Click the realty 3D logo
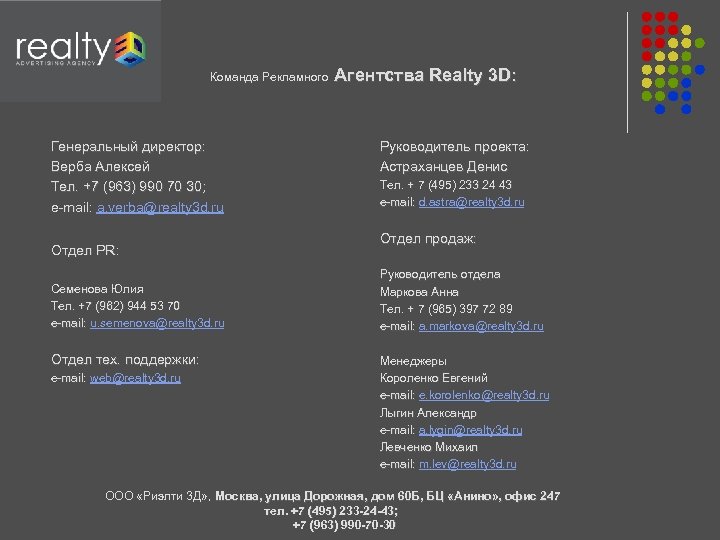Image resolution: width=720 pixels, height=540 pixels. (80, 49)
